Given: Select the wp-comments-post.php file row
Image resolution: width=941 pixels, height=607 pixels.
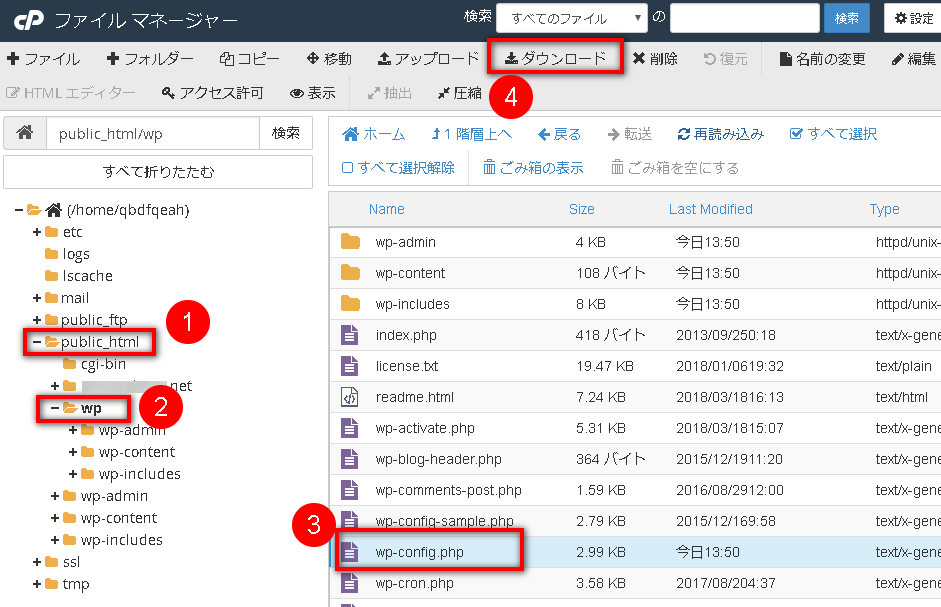Looking at the screenshot, I should pyautogui.click(x=635, y=491).
